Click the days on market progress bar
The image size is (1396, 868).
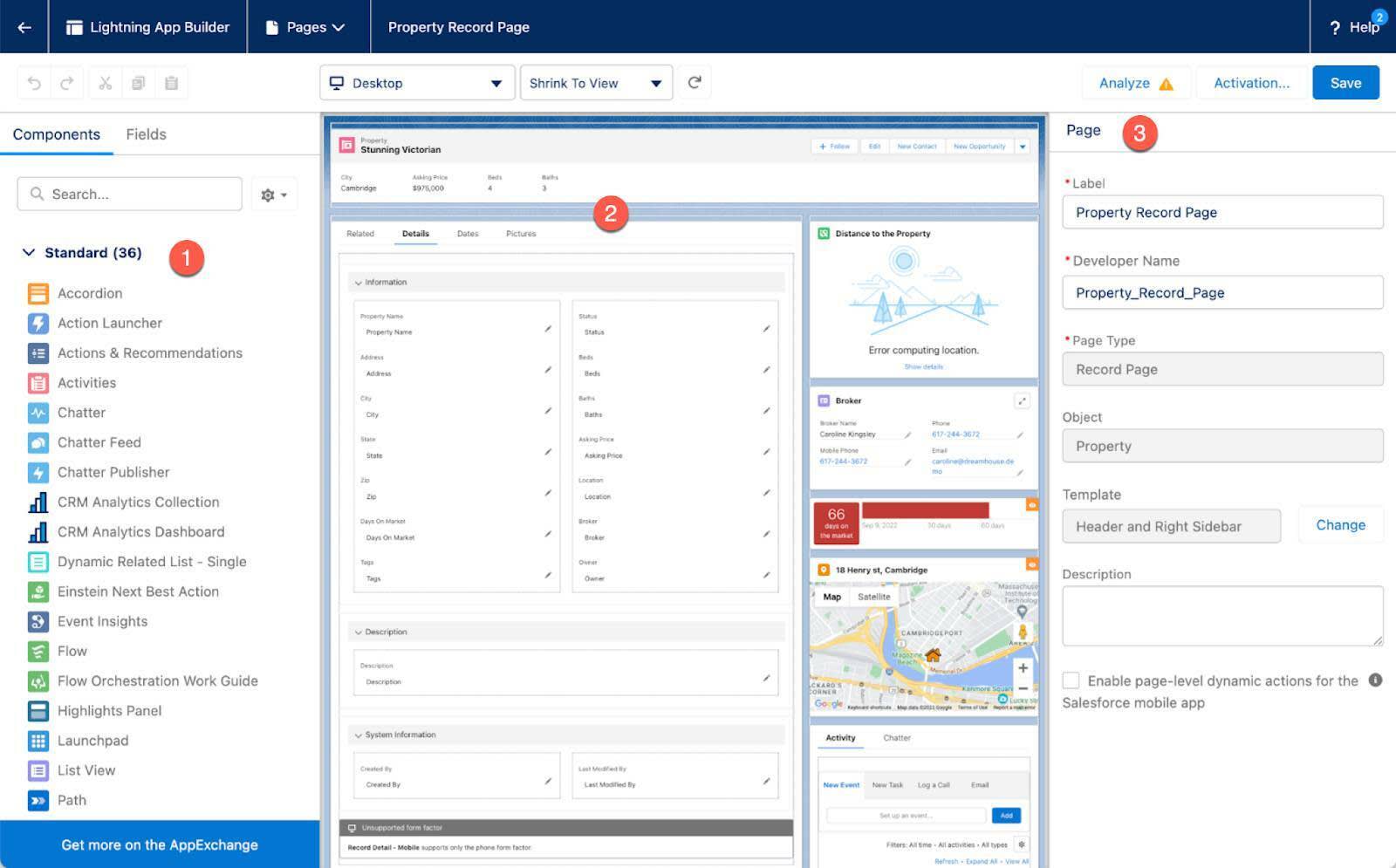925,510
